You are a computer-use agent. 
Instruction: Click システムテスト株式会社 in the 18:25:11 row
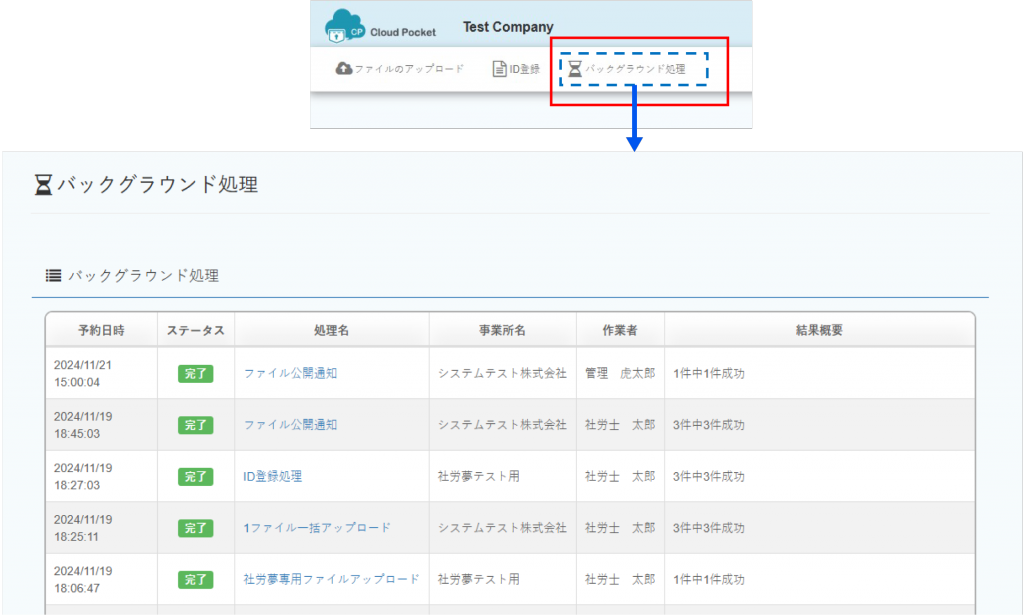pos(502,528)
